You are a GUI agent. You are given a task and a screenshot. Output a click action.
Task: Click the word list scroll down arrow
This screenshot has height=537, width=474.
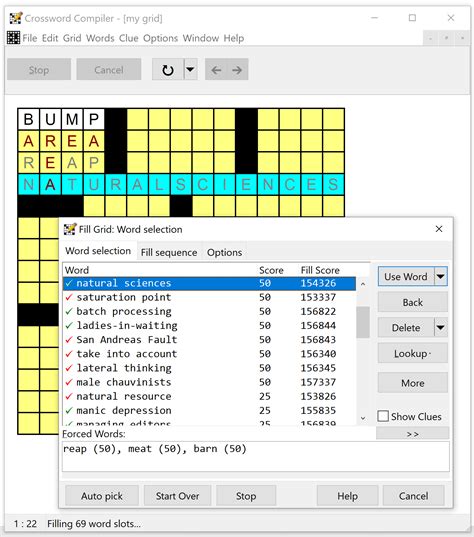coord(363,418)
